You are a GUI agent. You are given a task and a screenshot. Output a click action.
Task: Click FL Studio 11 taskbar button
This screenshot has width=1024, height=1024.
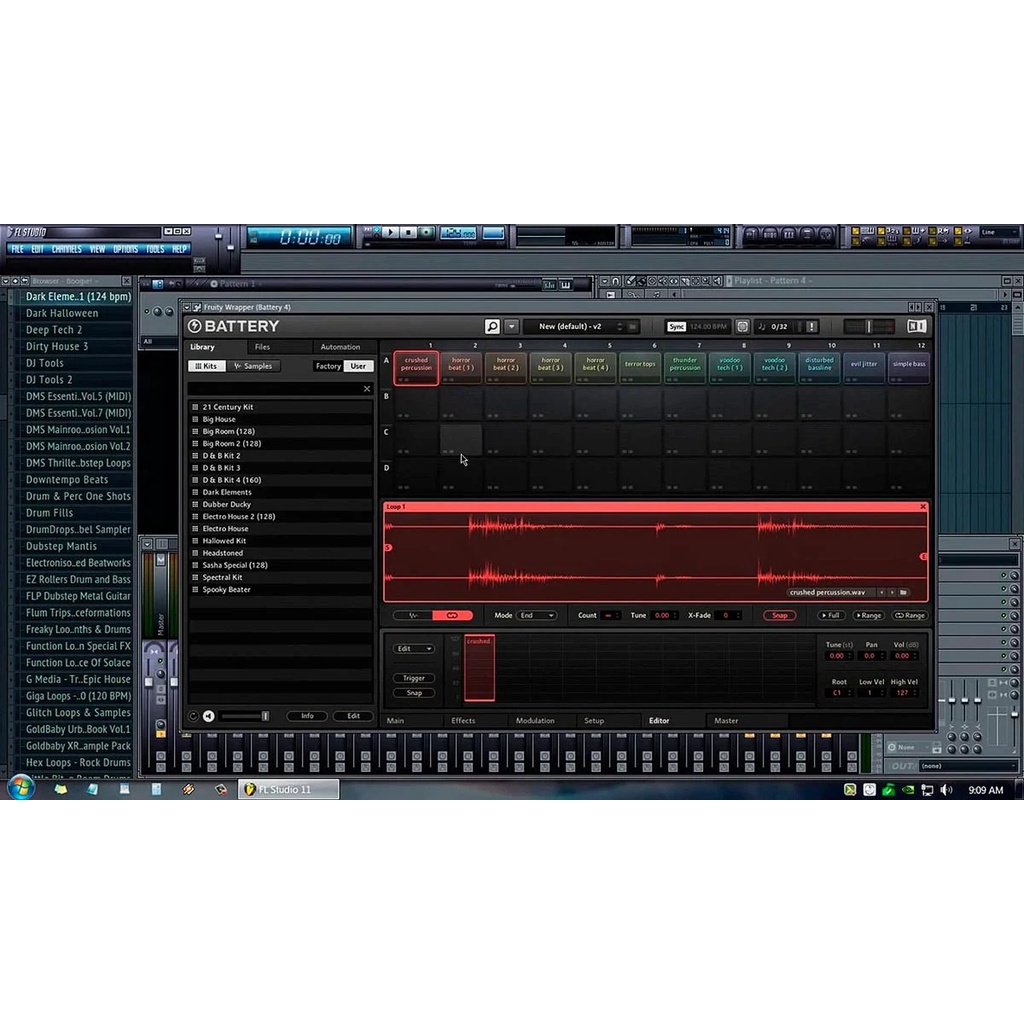(x=288, y=790)
